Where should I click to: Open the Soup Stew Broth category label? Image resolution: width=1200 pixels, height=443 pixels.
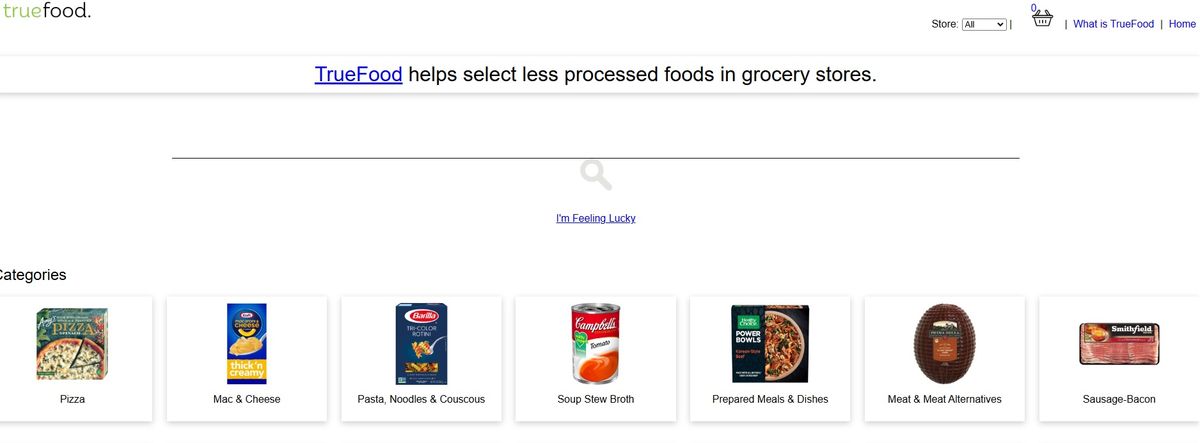click(x=596, y=399)
